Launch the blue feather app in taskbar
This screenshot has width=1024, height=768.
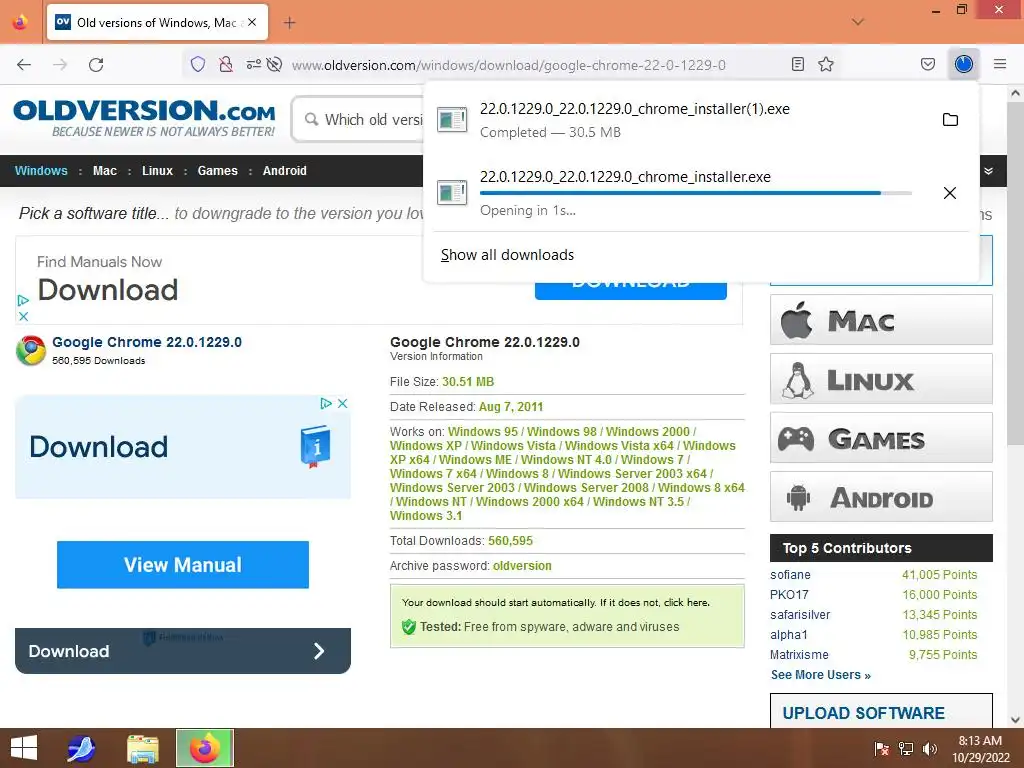(81, 748)
